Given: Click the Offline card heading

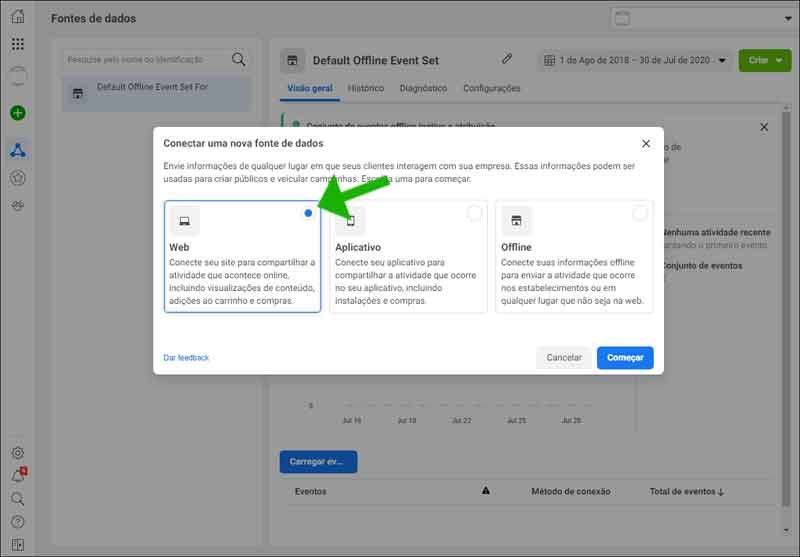Looking at the screenshot, I should click(516, 247).
